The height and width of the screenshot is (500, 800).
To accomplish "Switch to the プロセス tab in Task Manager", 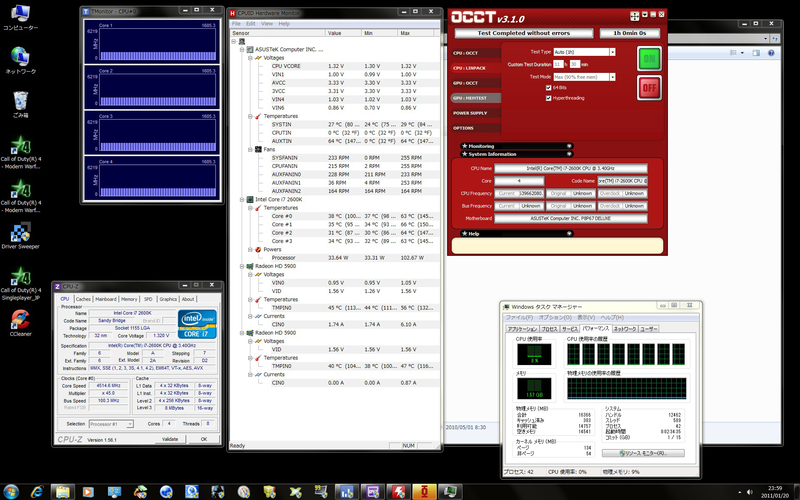I will 549,329.
